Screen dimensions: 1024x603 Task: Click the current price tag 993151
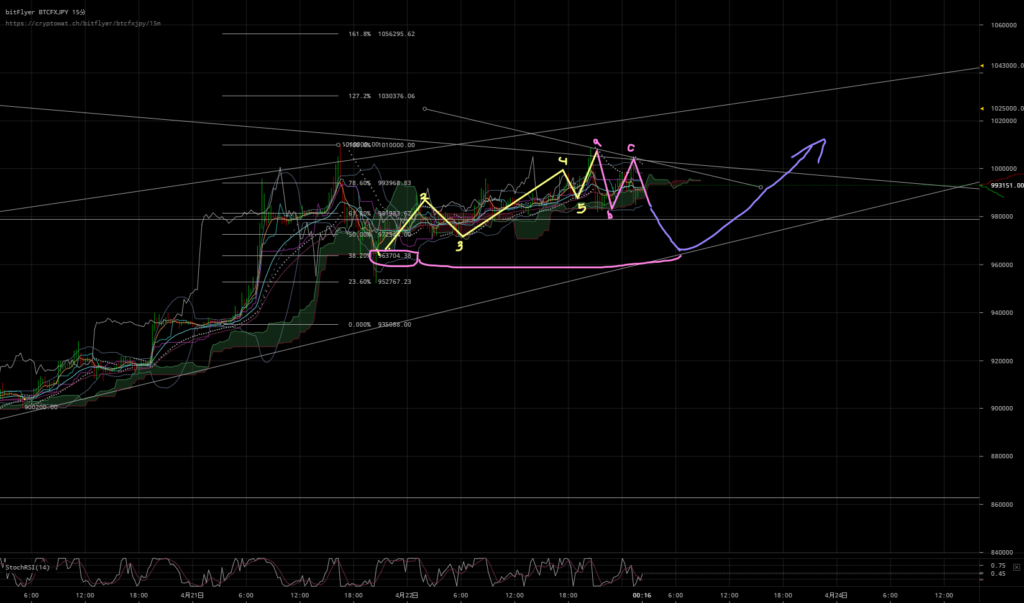click(1005, 185)
